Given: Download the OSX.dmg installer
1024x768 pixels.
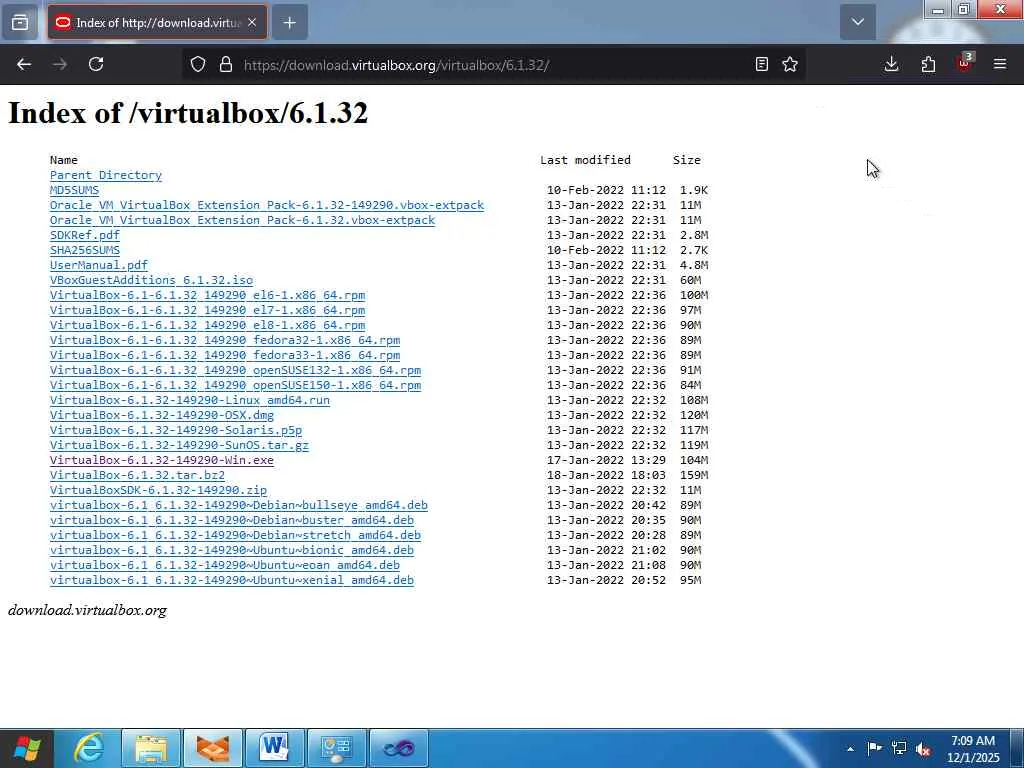Looking at the screenshot, I should tap(162, 415).
